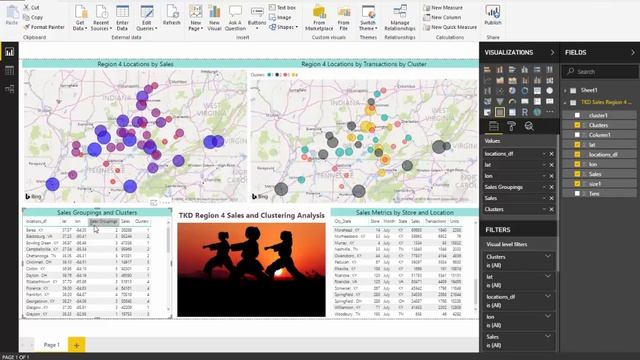Open the Format paint roller tab
This screenshot has height=360, width=640.
[511, 126]
